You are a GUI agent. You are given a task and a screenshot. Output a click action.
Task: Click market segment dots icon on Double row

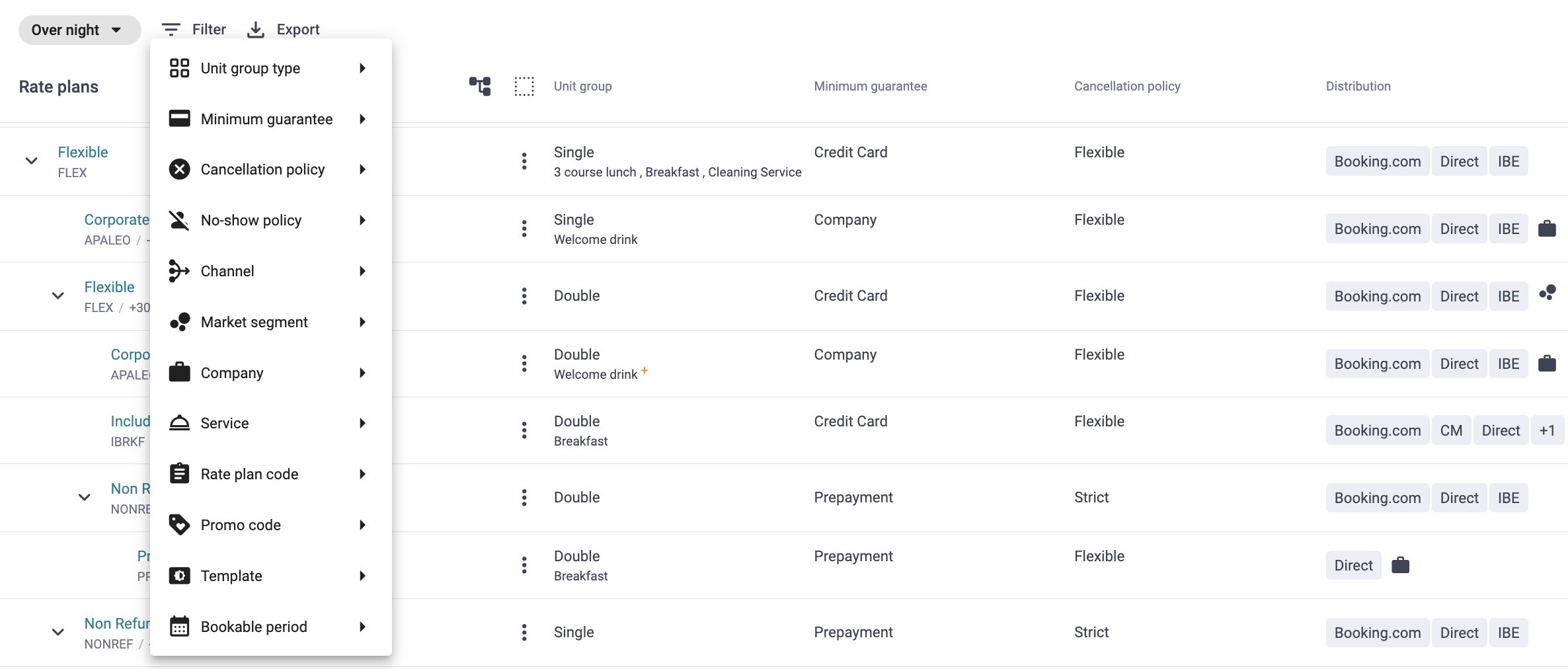pyautogui.click(x=1548, y=293)
